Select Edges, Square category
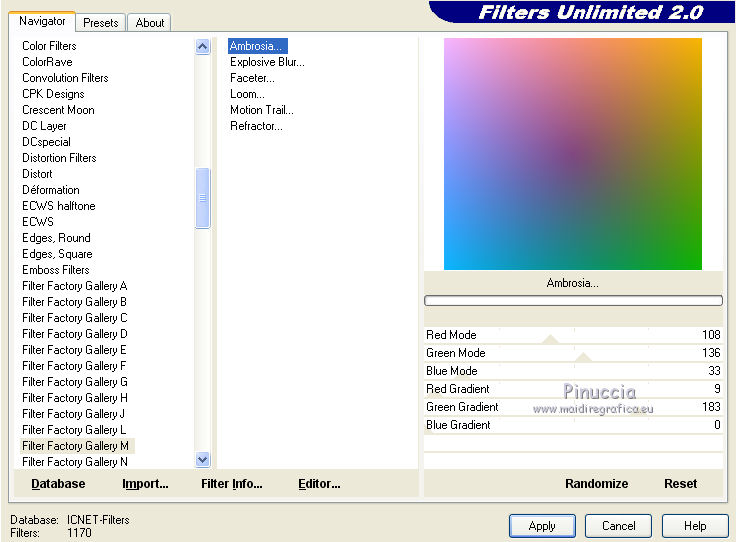The image size is (736, 542). pyautogui.click(x=57, y=254)
